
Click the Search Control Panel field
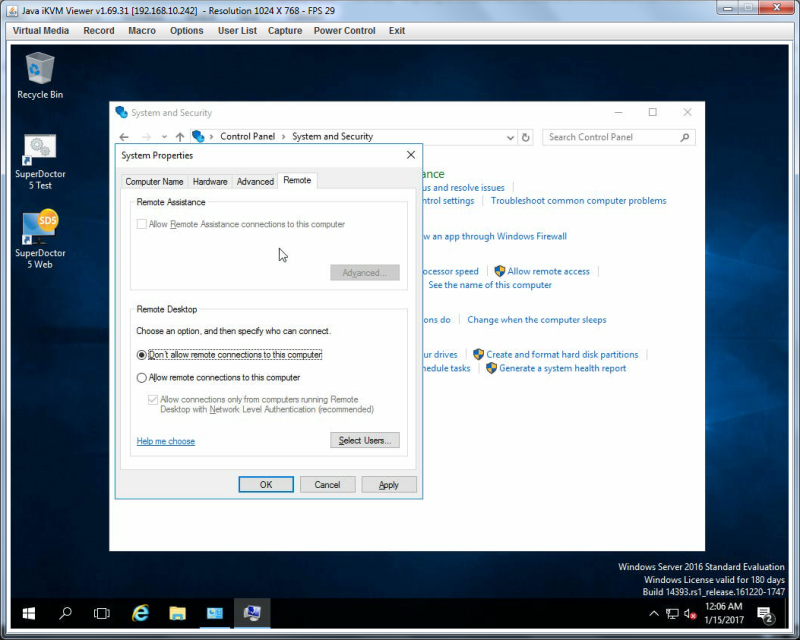pyautogui.click(x=612, y=137)
